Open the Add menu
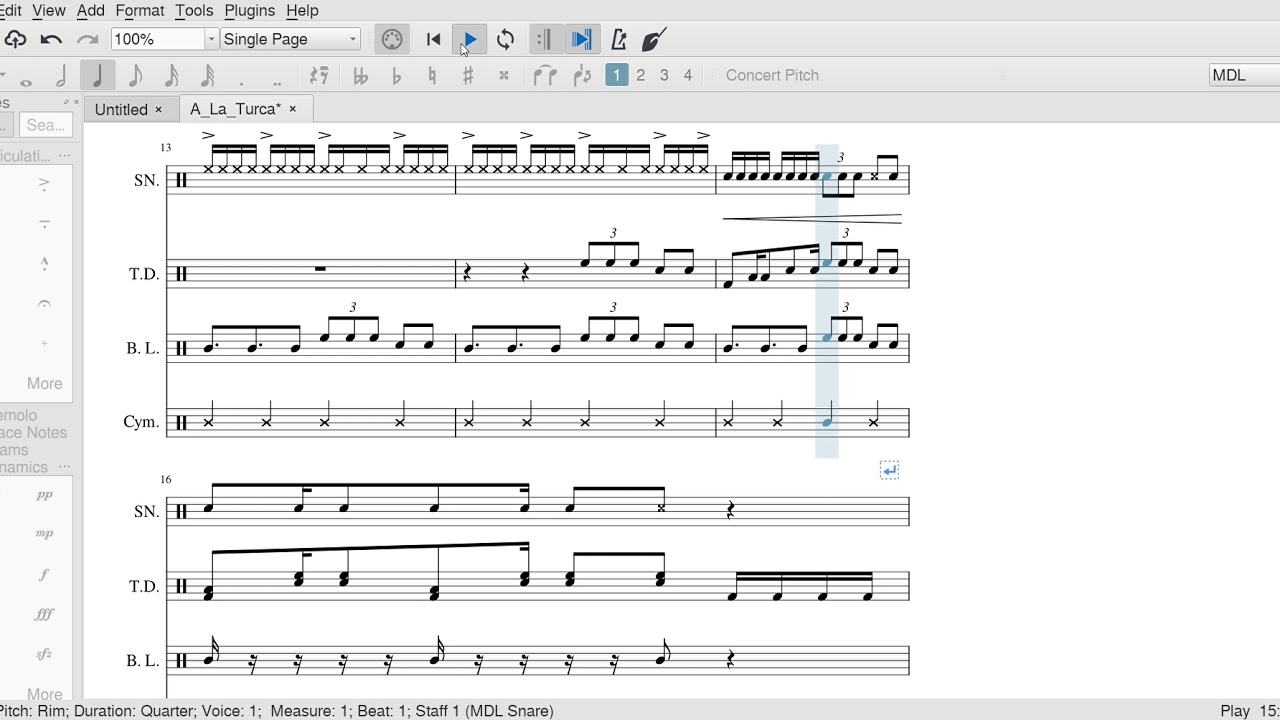Screen dimensions: 1280x720 [90, 10]
